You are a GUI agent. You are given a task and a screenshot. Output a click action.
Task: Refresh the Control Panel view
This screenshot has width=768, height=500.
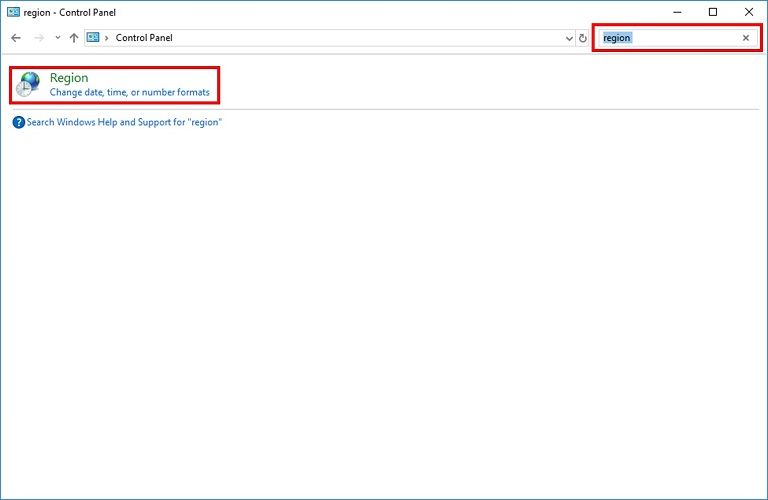[583, 38]
